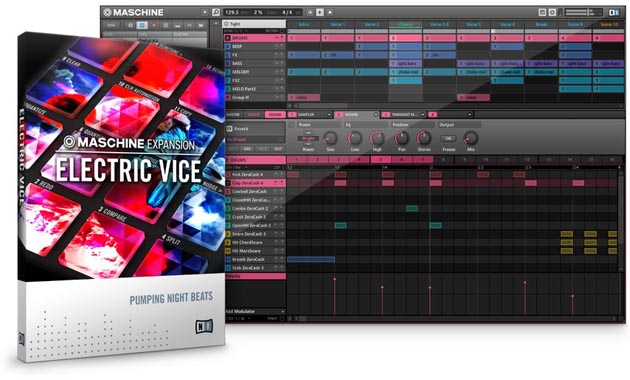This screenshot has height=380, width=630.
Task: Toggle the reverb Freeze ON switch
Action: click(448, 139)
